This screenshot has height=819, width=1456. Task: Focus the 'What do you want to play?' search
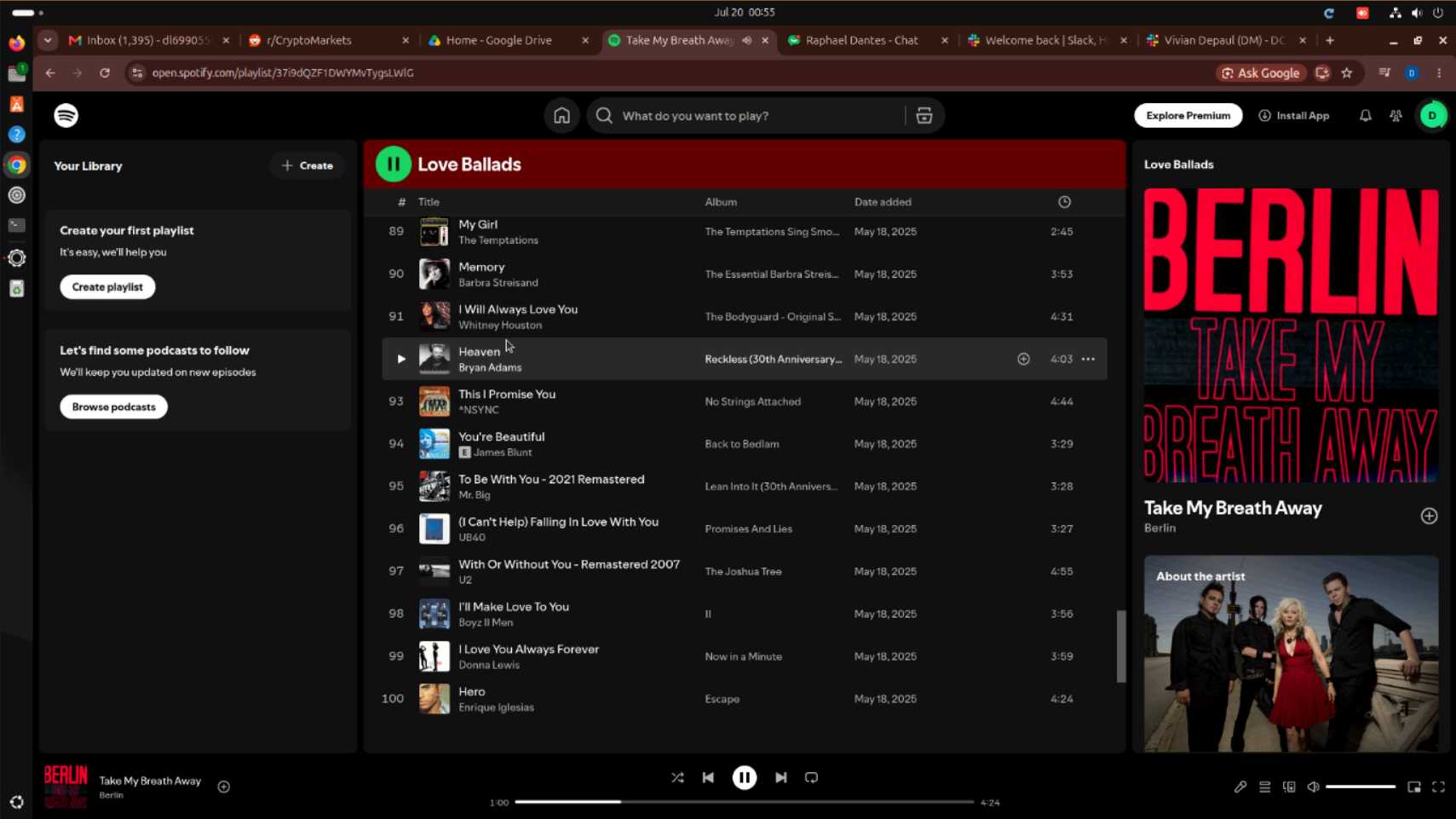point(758,116)
